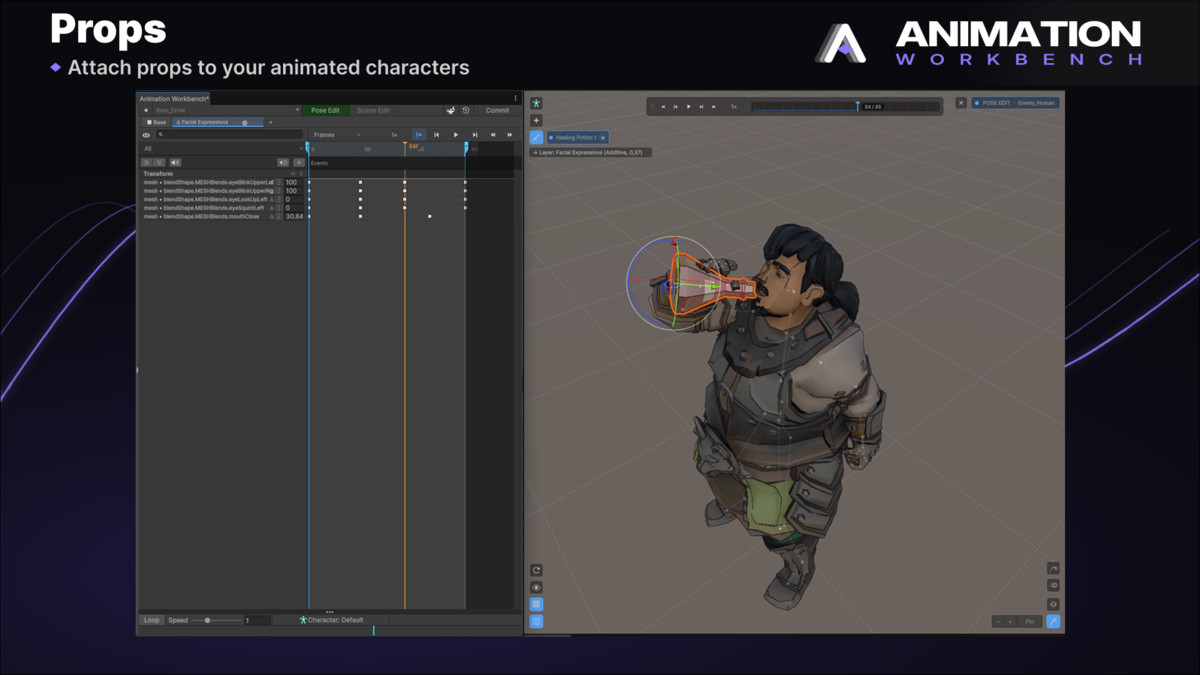Click the viewport reset rotation icon
The width and height of the screenshot is (1200, 675).
tap(536, 570)
